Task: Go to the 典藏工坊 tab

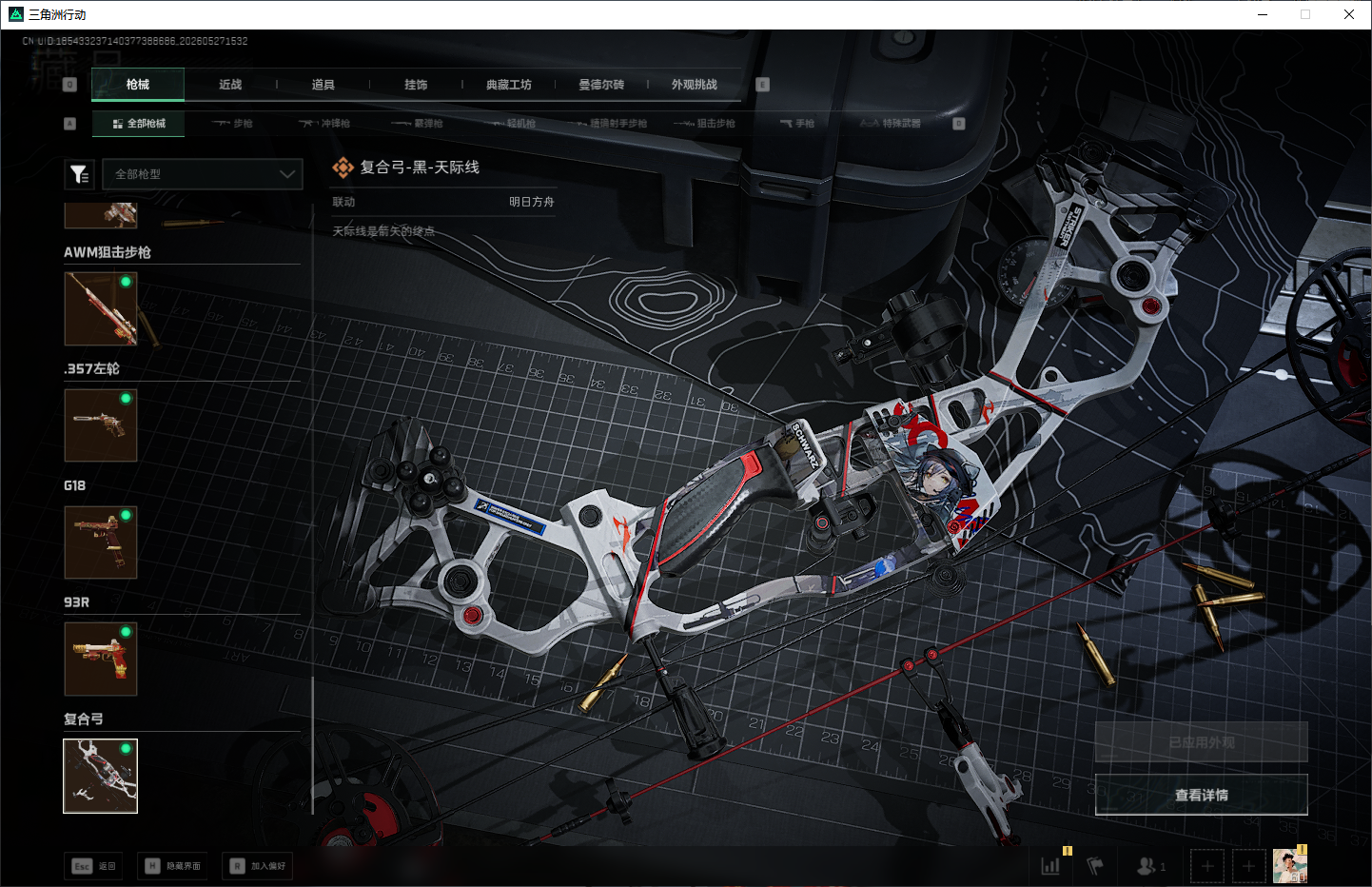Action: 509,85
